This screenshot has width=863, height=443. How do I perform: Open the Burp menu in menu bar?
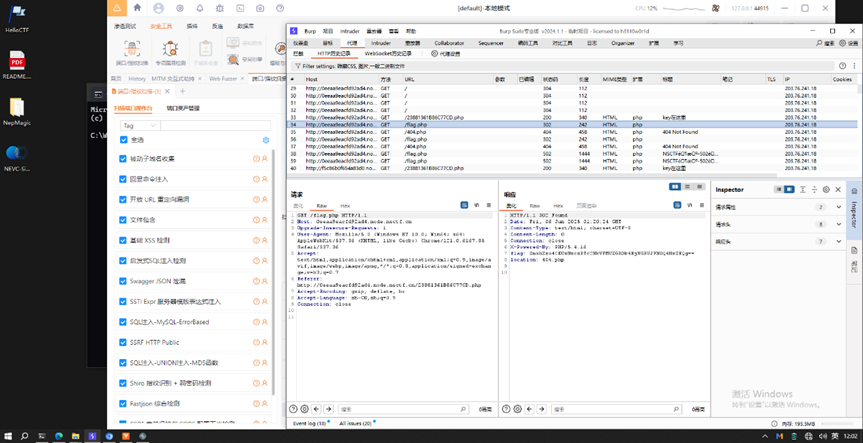pos(310,31)
